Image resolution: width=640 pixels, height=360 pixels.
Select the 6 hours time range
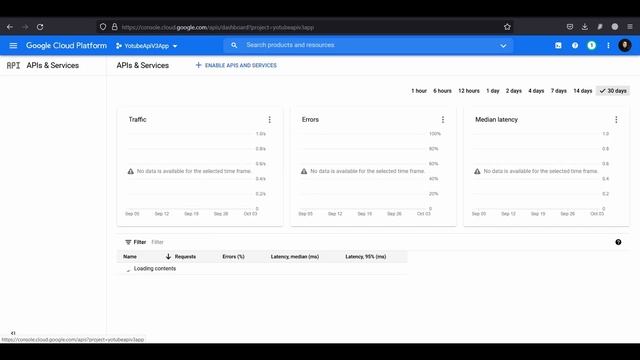pyautogui.click(x=442, y=91)
